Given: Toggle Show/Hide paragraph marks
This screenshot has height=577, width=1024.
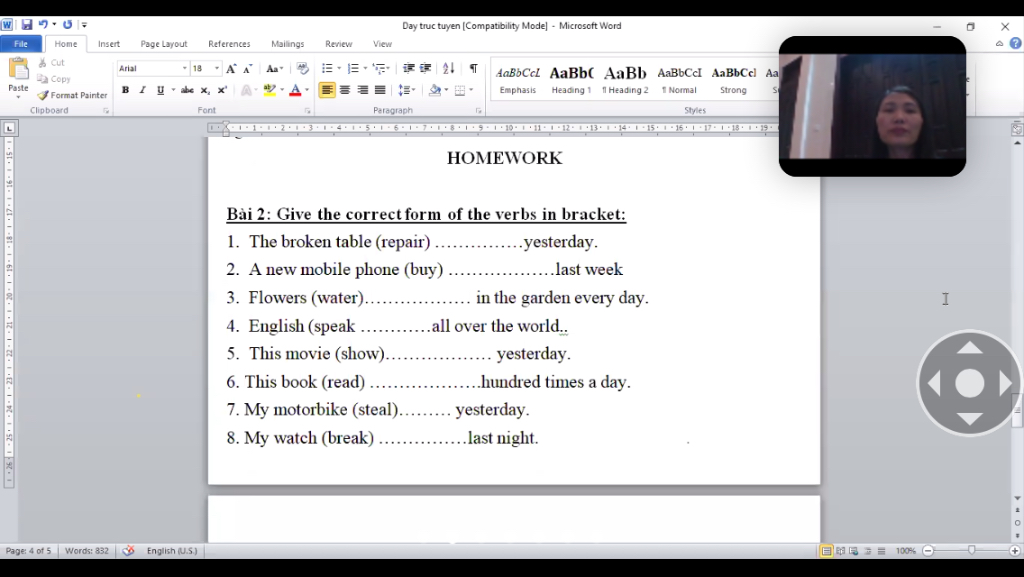Looking at the screenshot, I should pos(473,69).
